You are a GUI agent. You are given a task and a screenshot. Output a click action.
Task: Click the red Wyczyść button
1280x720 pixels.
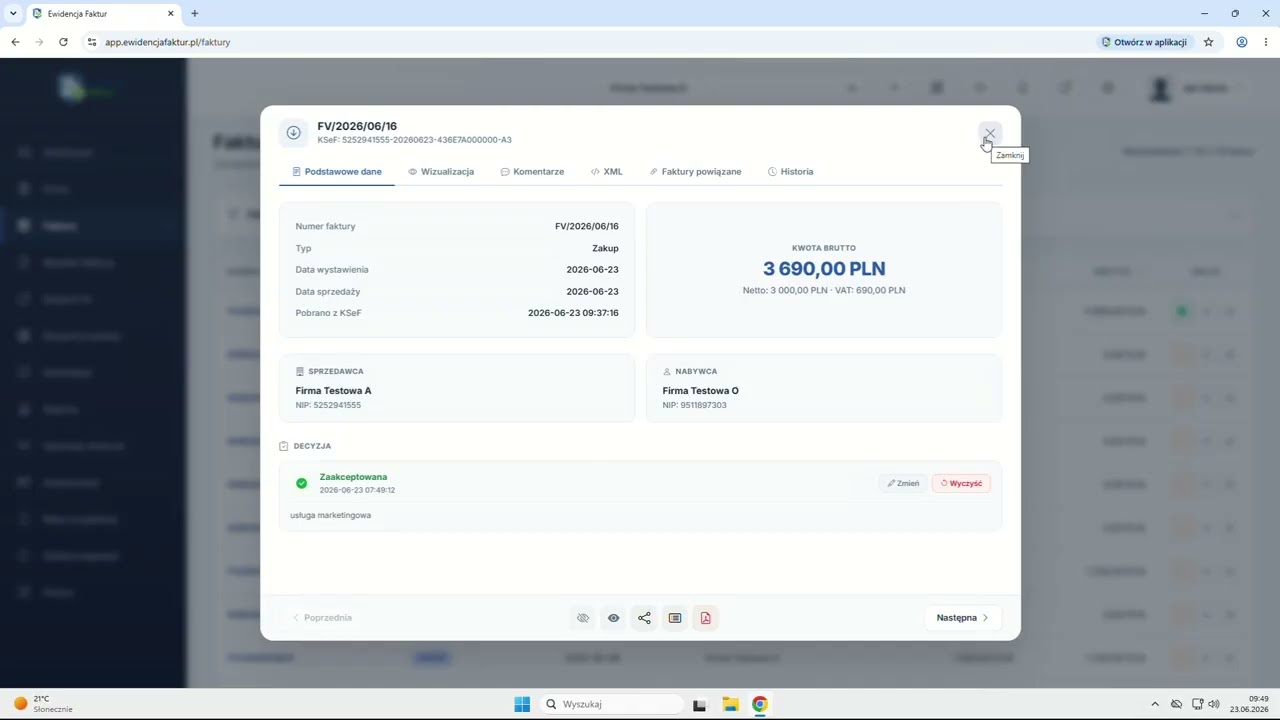(x=961, y=483)
